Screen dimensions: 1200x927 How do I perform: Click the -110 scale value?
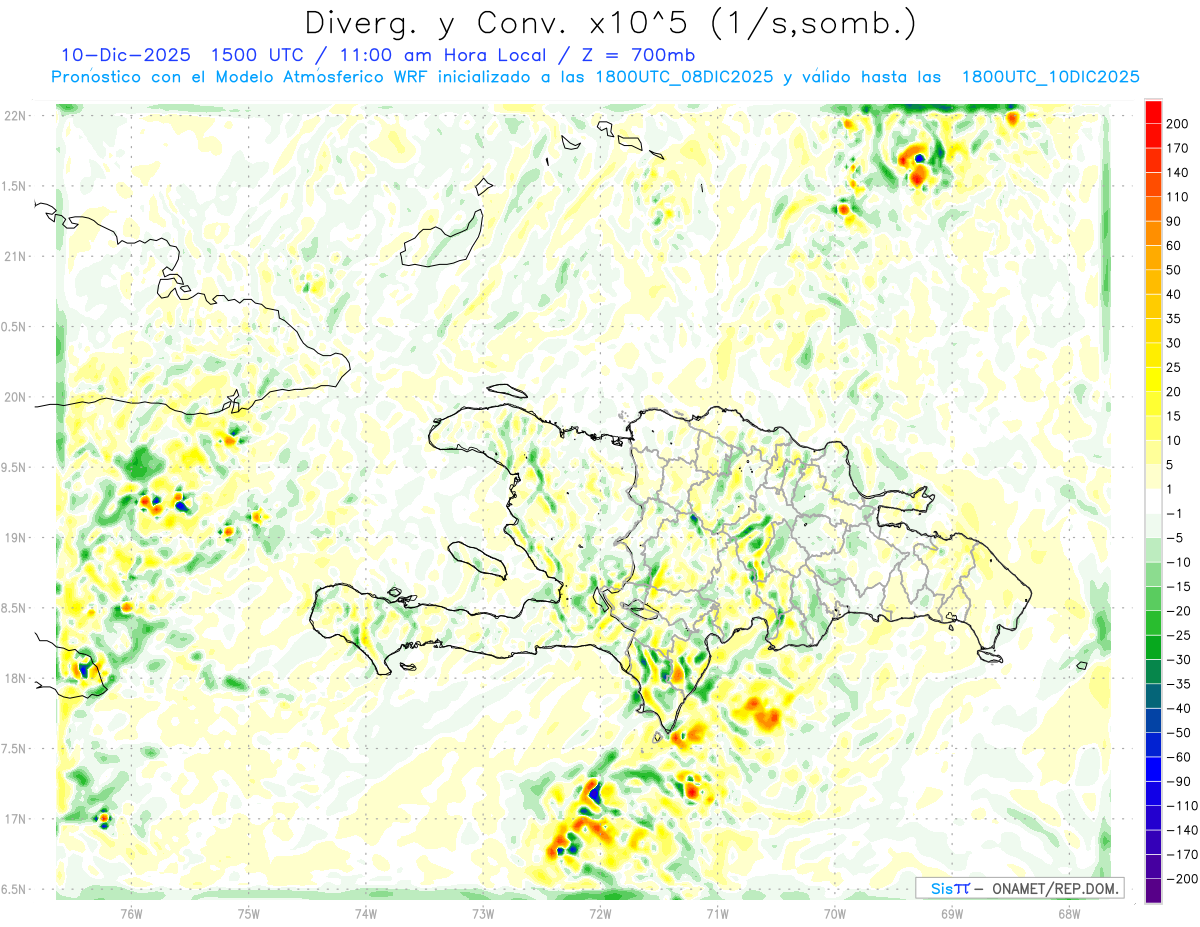click(1182, 806)
